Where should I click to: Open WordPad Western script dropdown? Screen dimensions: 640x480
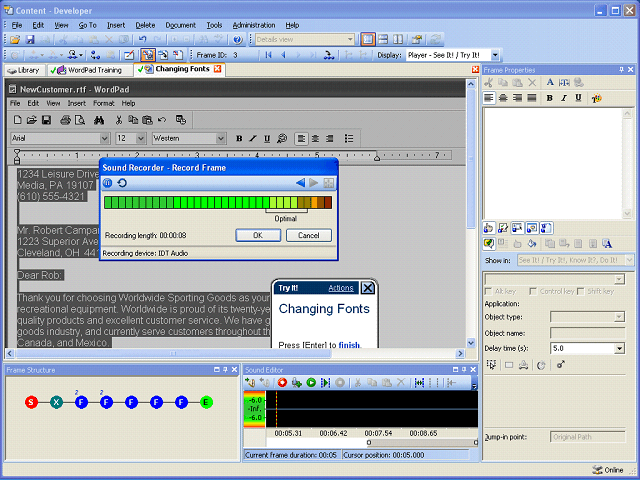(x=221, y=139)
